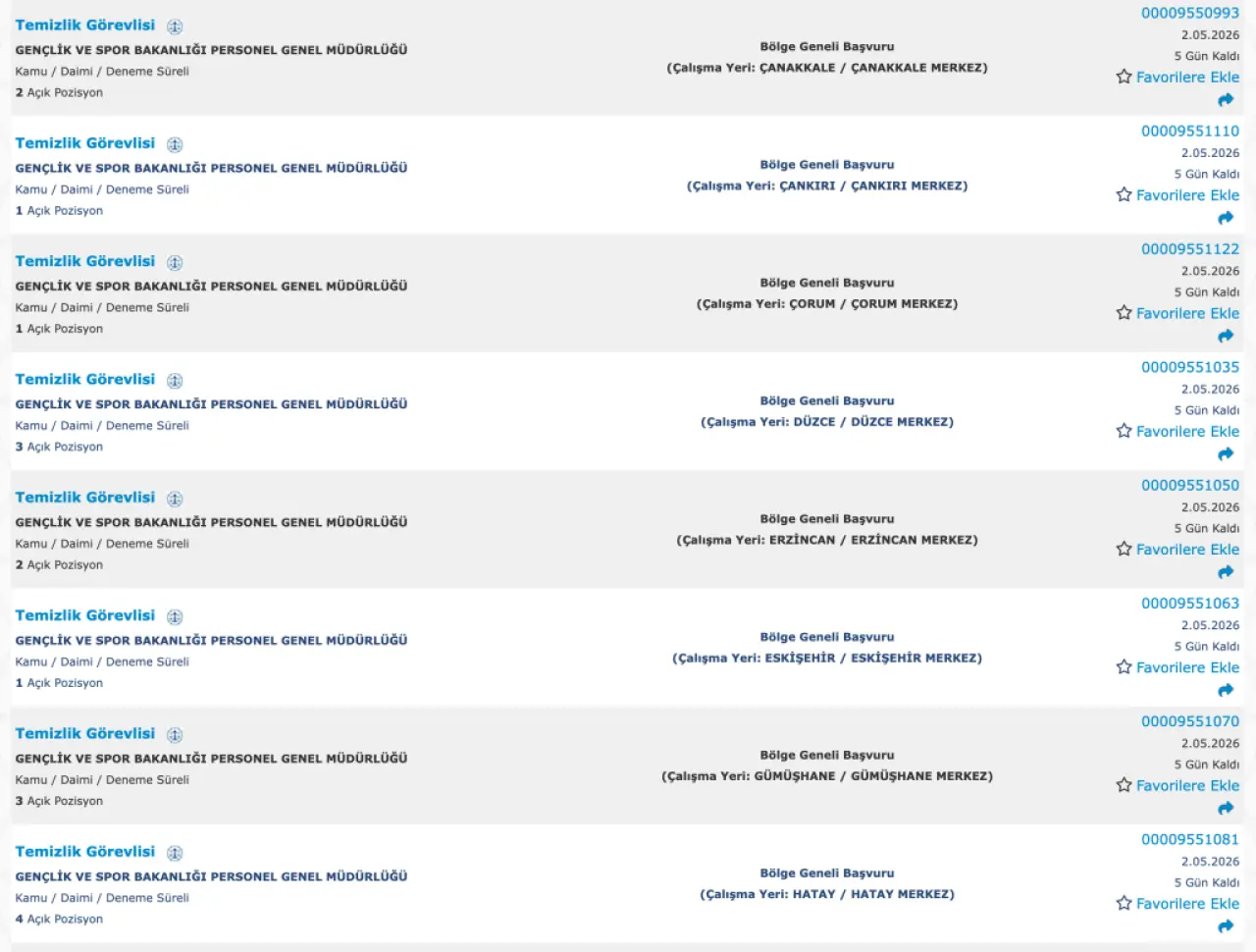This screenshot has height=952, width=1256.
Task: Open listing number 00009551050
Action: (x=1189, y=486)
